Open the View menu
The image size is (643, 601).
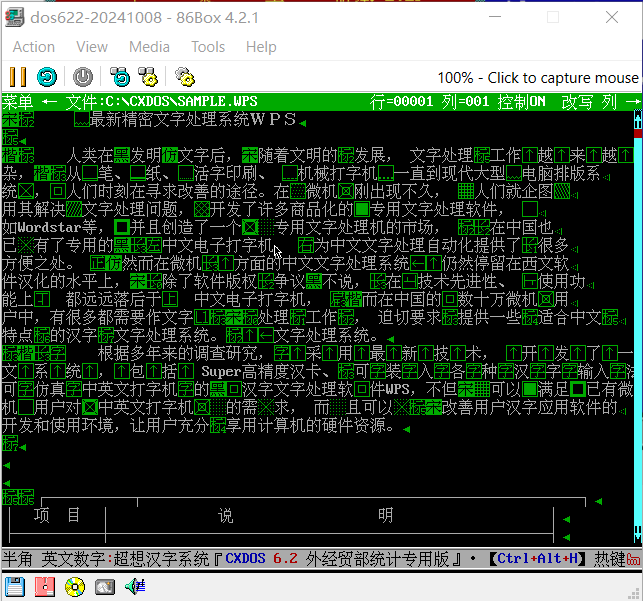point(92,47)
